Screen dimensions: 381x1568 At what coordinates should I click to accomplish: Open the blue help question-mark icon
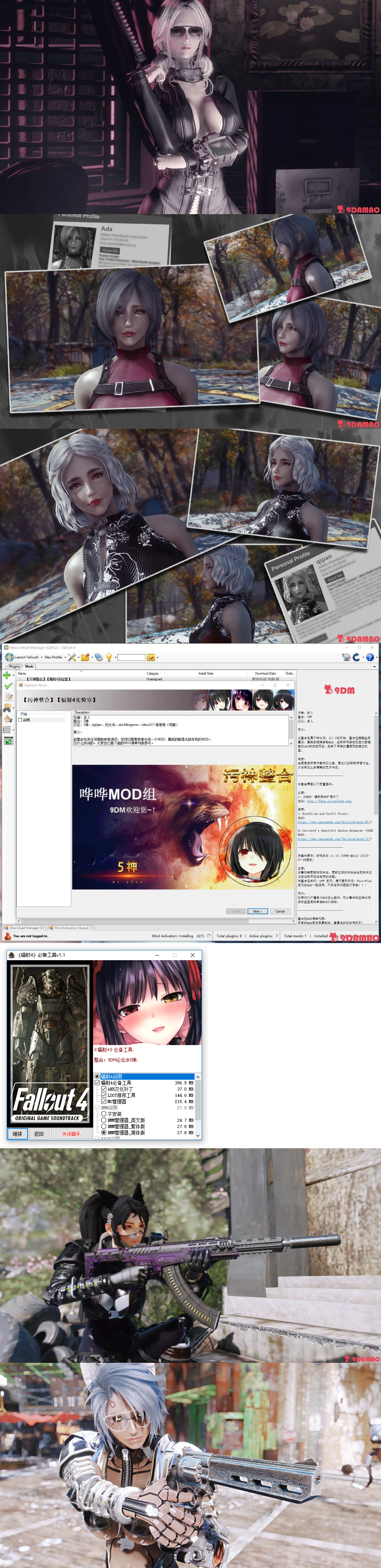coord(369,657)
